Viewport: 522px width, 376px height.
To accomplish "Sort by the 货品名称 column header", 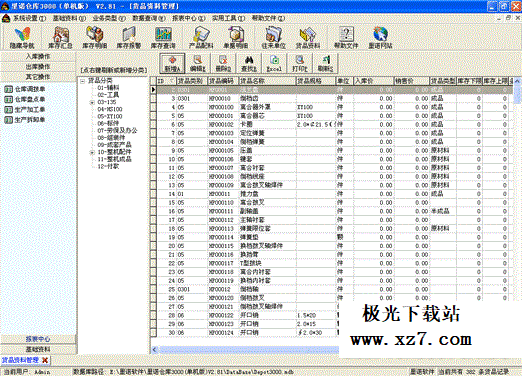I will tap(267, 81).
